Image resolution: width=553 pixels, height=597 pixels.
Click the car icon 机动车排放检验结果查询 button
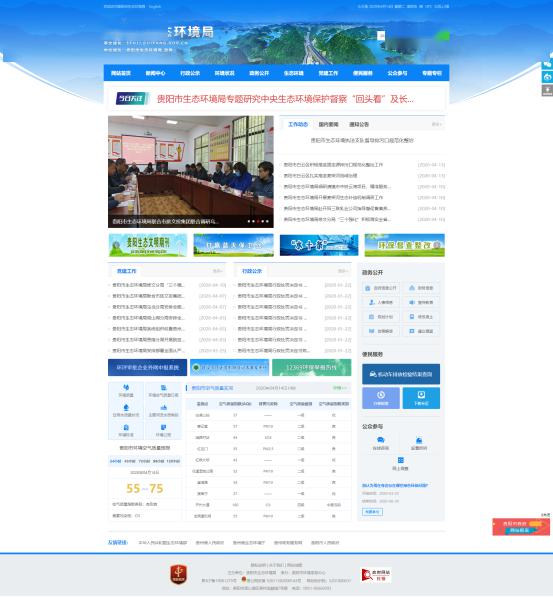point(401,374)
